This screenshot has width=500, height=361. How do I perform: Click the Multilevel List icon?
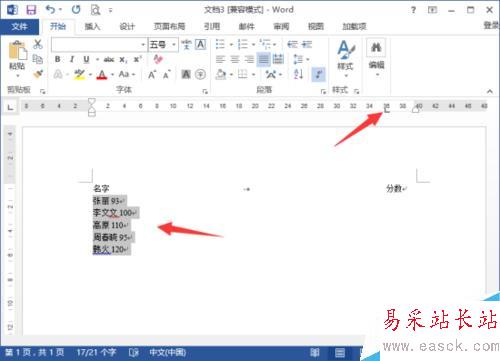[265, 44]
